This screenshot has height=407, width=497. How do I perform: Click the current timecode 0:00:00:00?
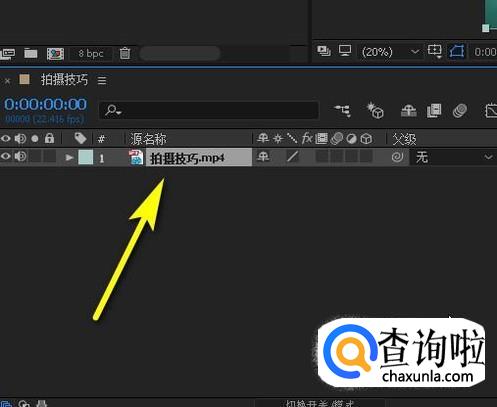46,104
